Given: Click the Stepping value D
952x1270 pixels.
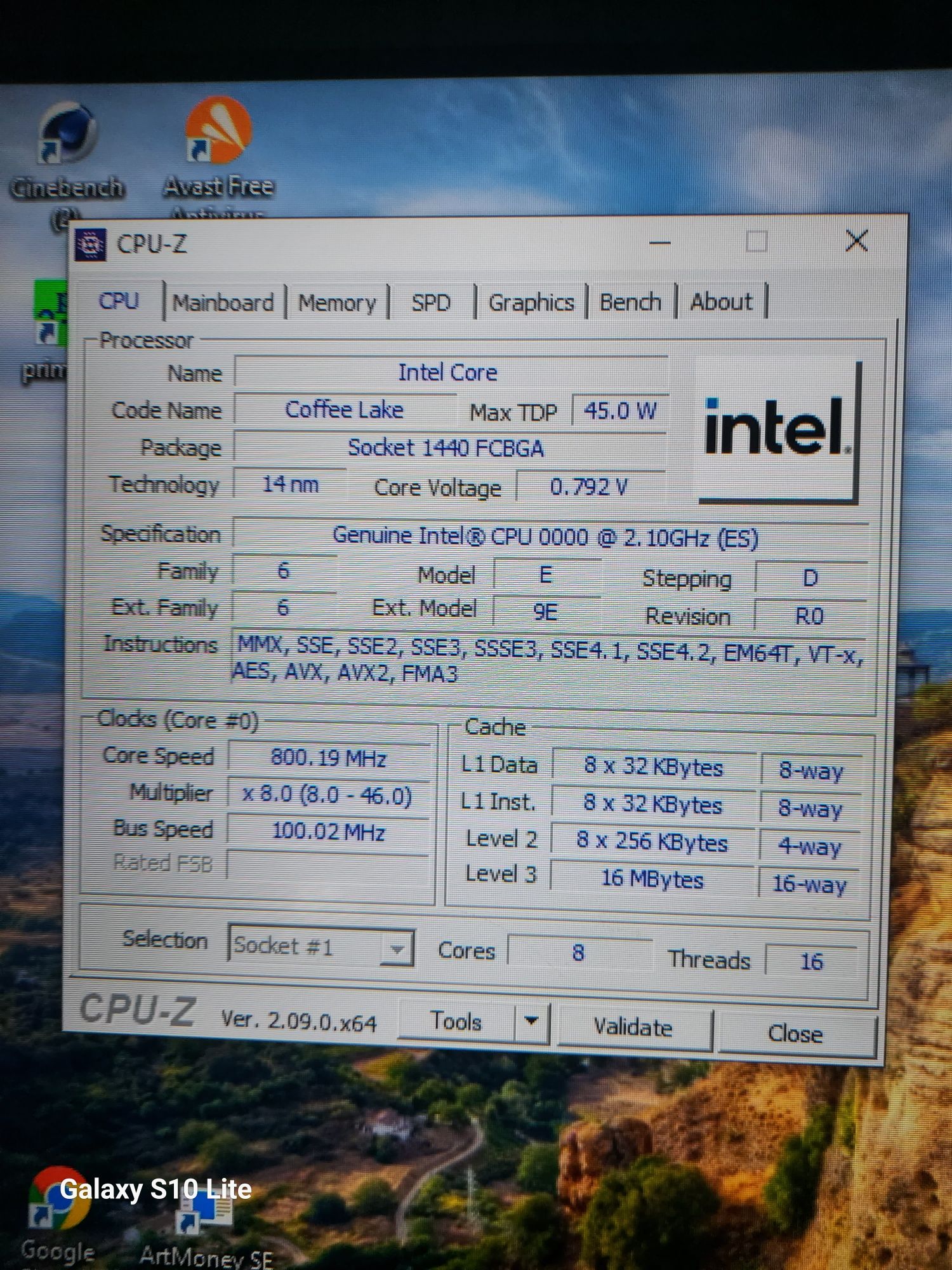Looking at the screenshot, I should [x=810, y=578].
